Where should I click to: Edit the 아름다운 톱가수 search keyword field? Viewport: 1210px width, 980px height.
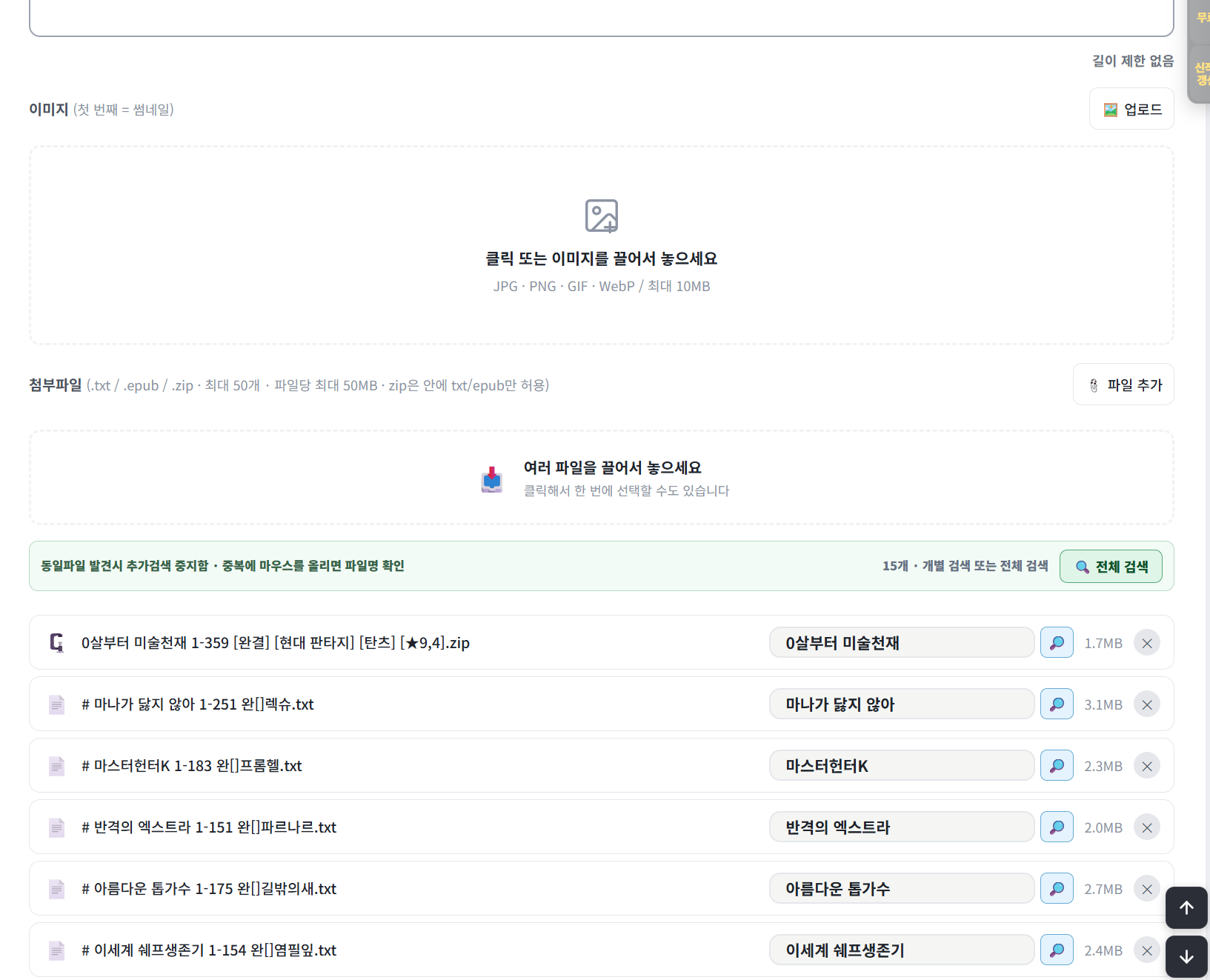tap(902, 889)
